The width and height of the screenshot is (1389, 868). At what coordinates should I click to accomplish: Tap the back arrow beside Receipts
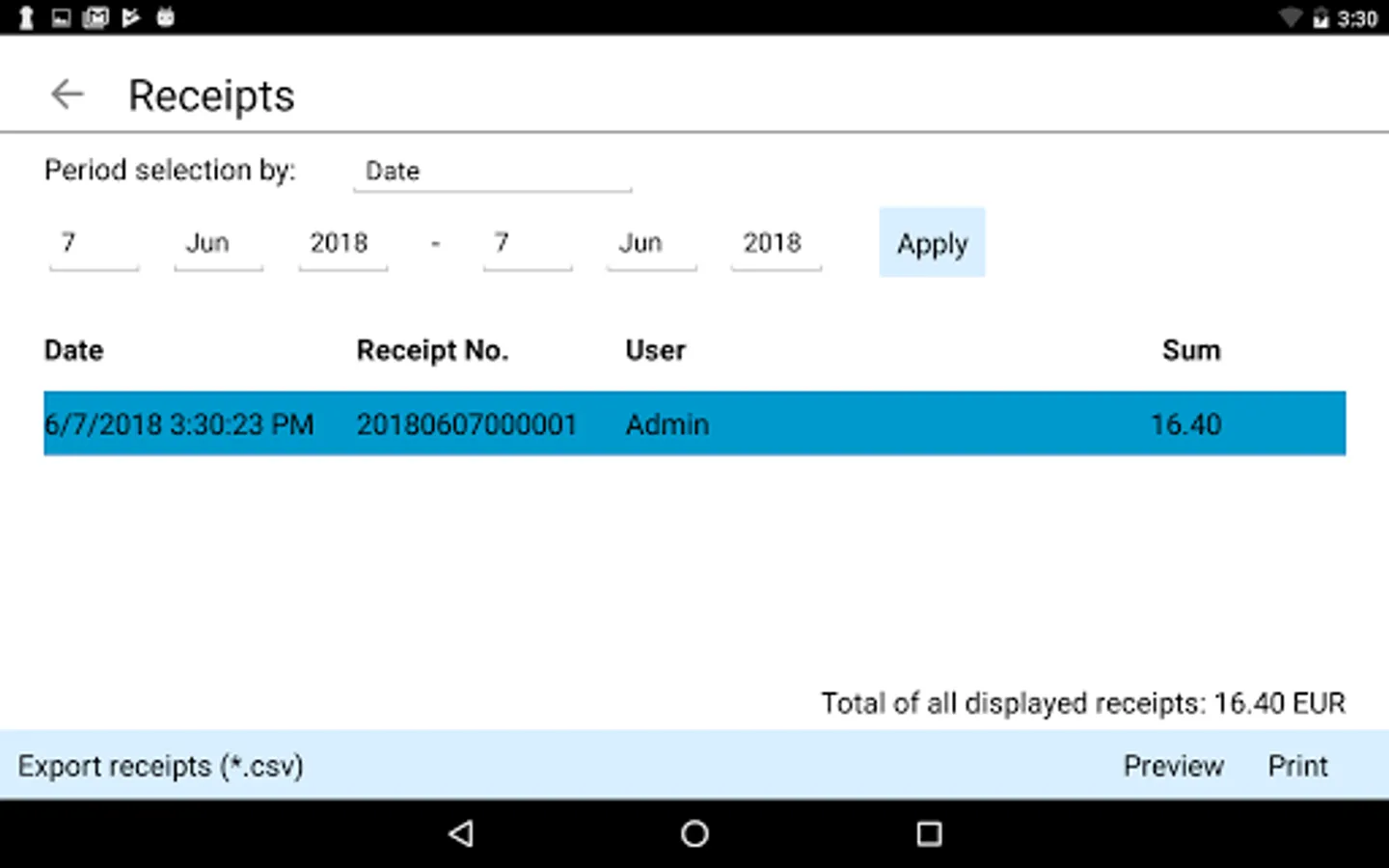68,95
